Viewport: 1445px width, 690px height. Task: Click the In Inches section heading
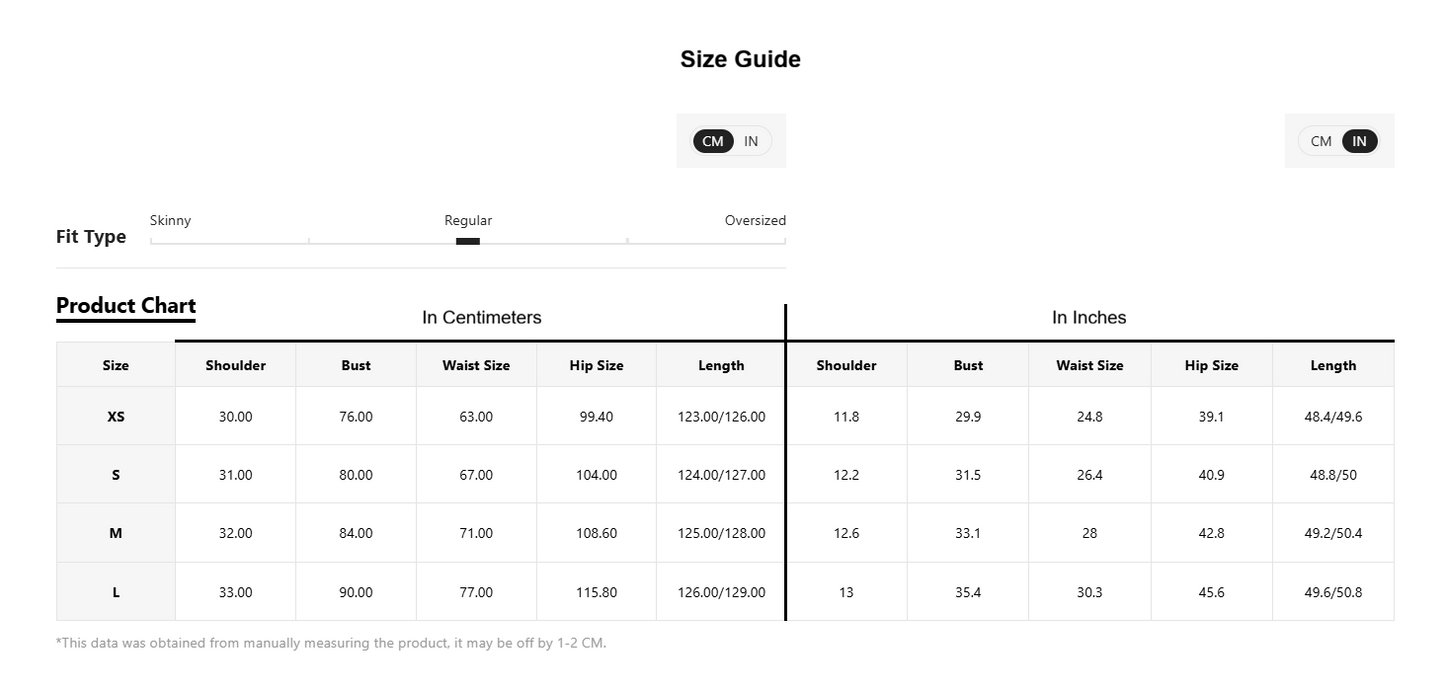1089,317
